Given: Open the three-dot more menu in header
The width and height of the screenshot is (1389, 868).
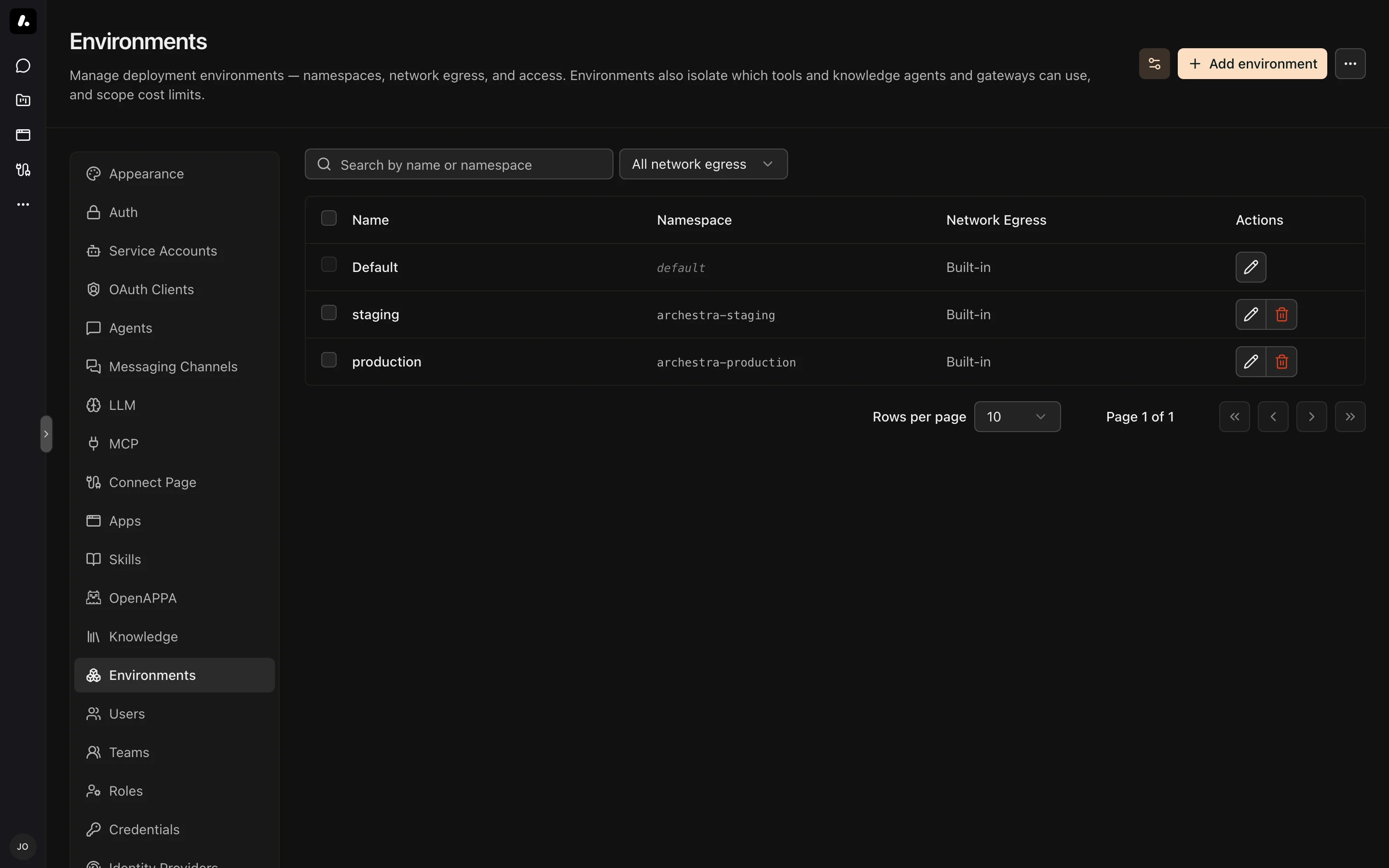Looking at the screenshot, I should (1350, 64).
